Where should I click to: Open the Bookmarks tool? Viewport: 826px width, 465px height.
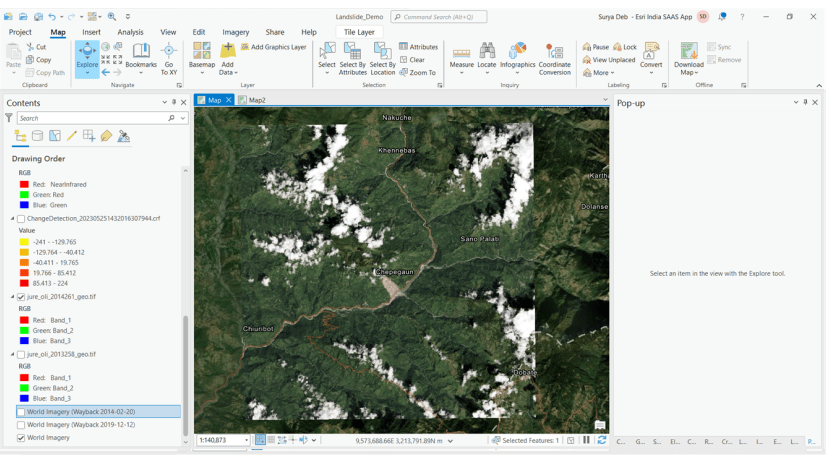(x=141, y=56)
